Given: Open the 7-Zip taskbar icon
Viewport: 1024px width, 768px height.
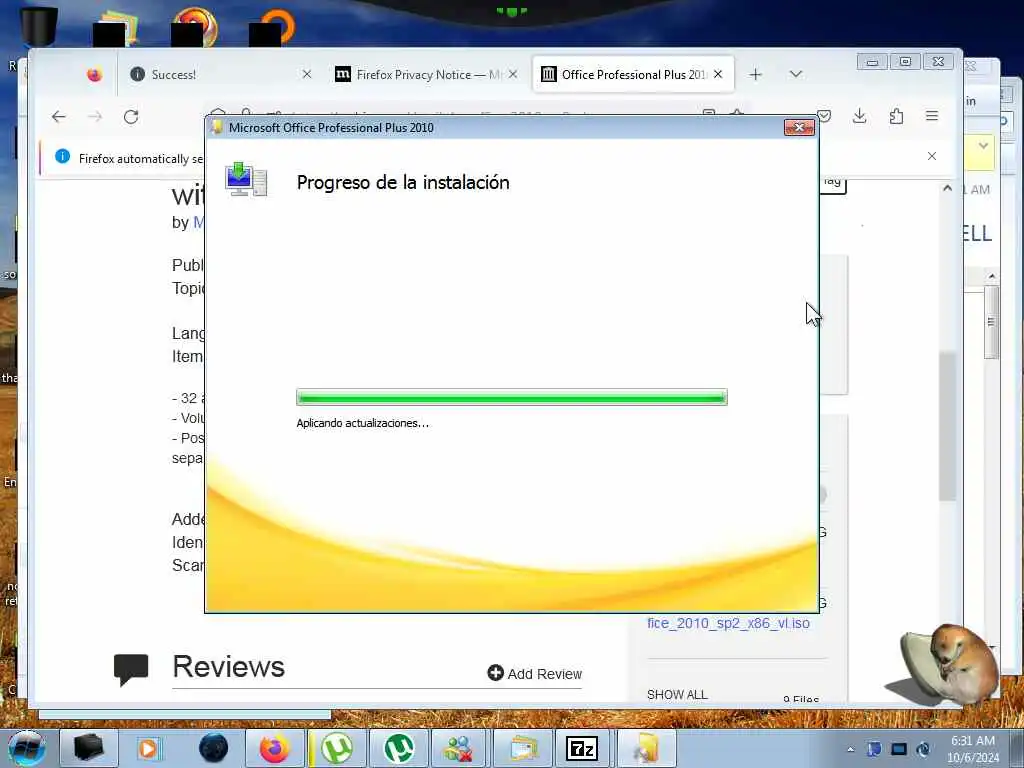Looking at the screenshot, I should coord(583,748).
